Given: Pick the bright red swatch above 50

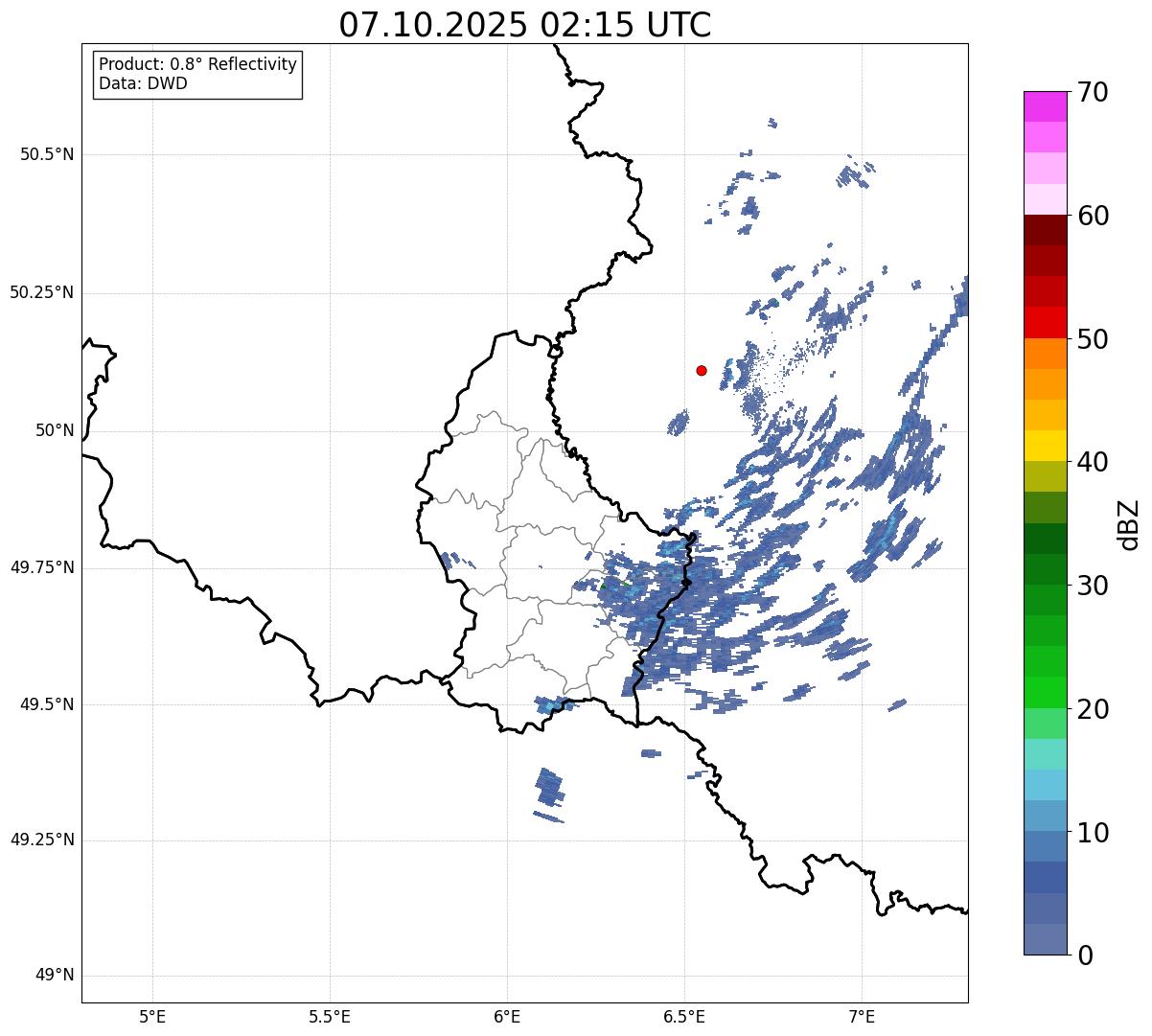Looking at the screenshot, I should (x=1046, y=322).
